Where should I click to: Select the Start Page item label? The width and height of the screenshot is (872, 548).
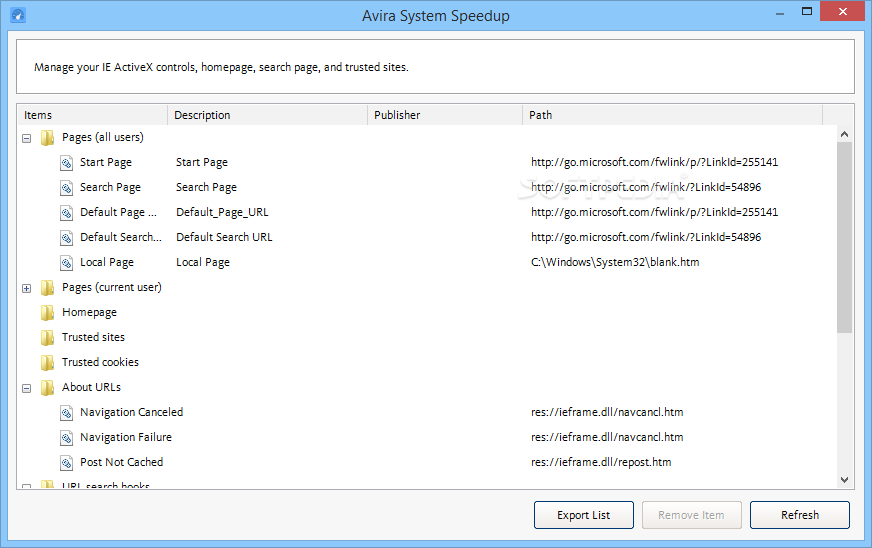coord(106,162)
